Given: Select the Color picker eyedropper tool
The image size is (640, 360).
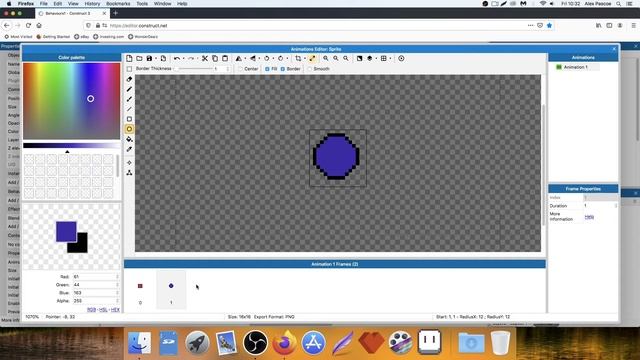Looking at the screenshot, I should [x=129, y=149].
